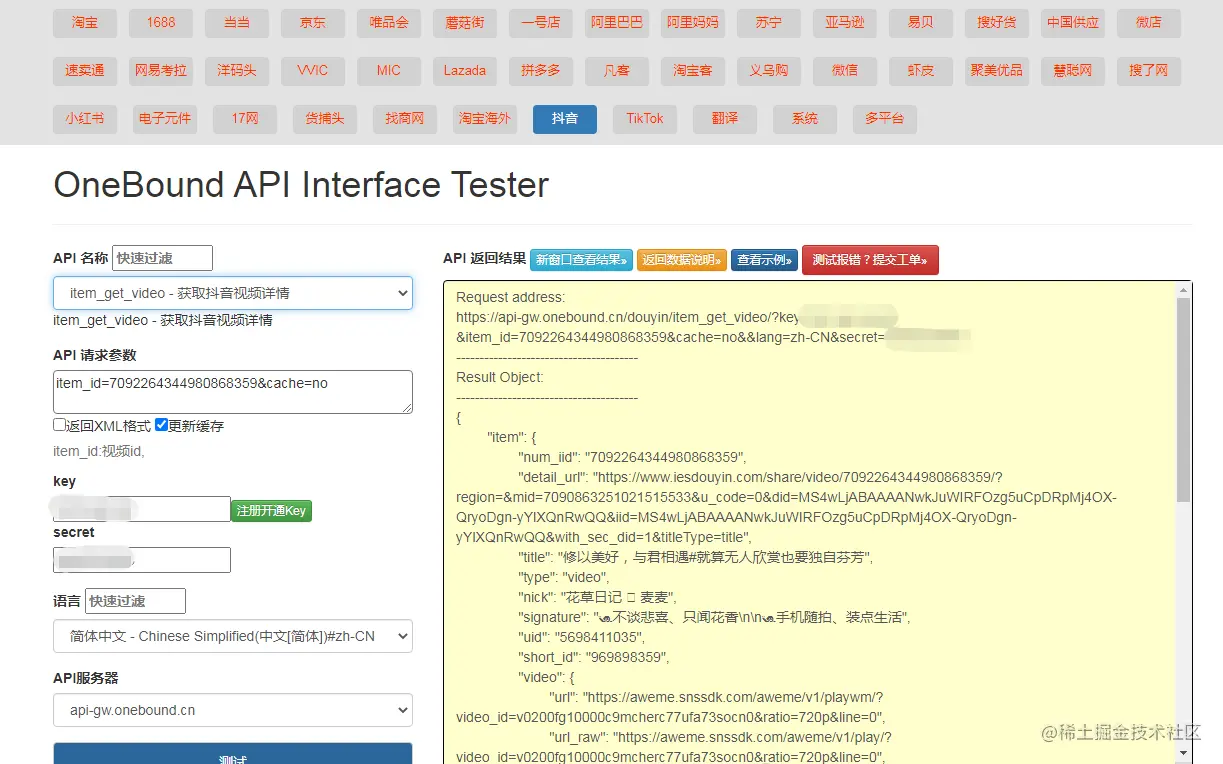The height and width of the screenshot is (764, 1223).
Task: Switch to the 淘宝客 tab
Action: [x=693, y=71]
